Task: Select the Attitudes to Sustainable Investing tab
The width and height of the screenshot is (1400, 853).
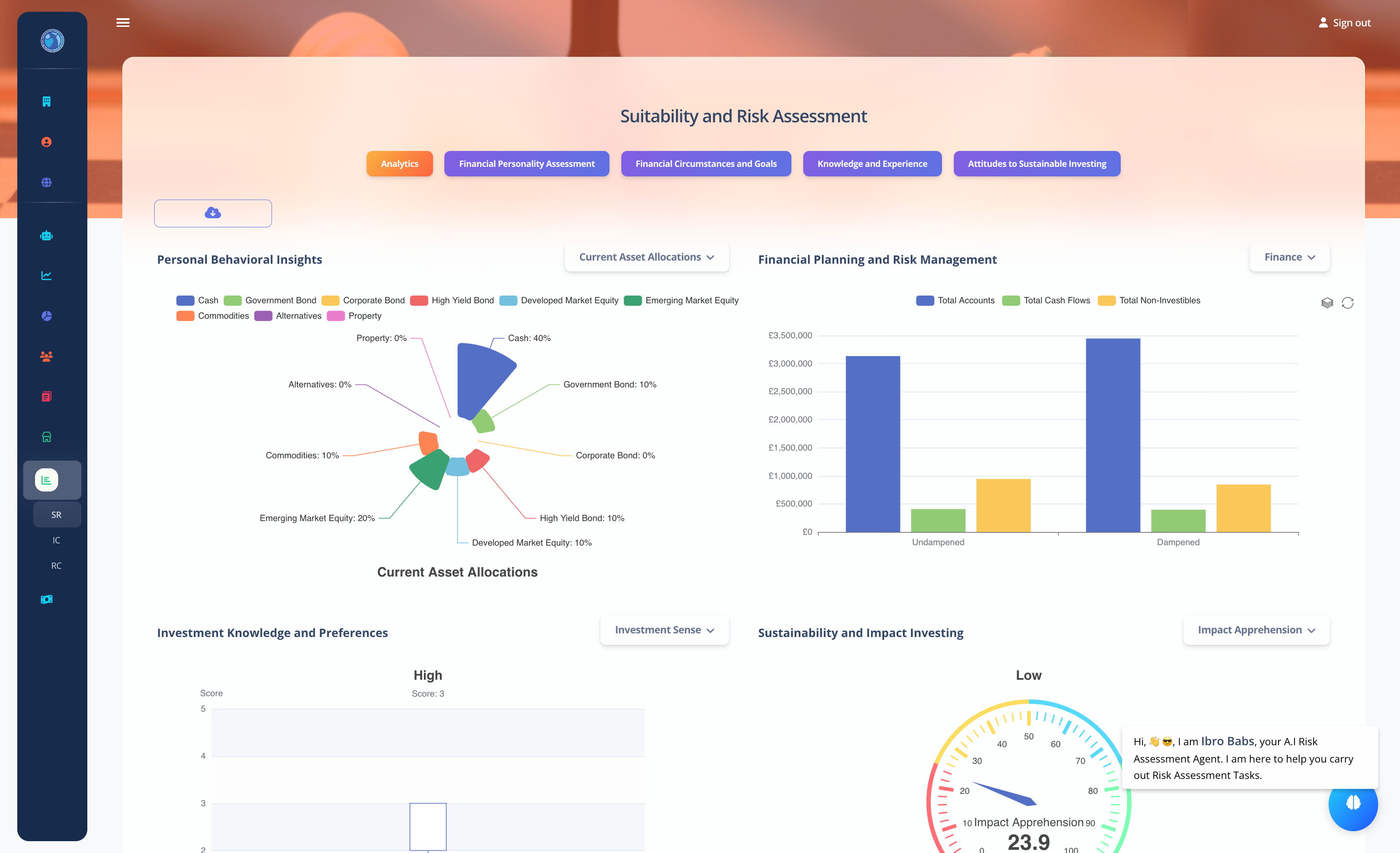Action: click(x=1037, y=164)
